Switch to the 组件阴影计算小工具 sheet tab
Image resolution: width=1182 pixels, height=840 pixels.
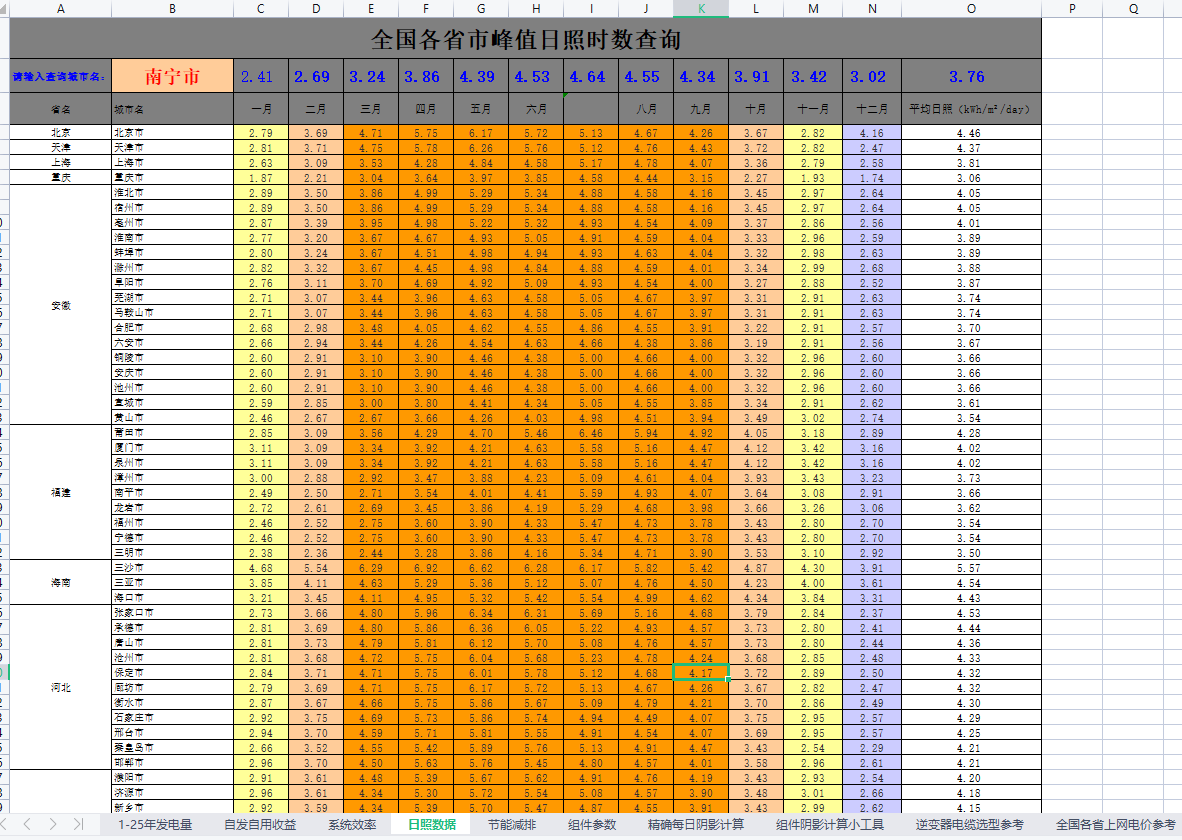pyautogui.click(x=830, y=825)
